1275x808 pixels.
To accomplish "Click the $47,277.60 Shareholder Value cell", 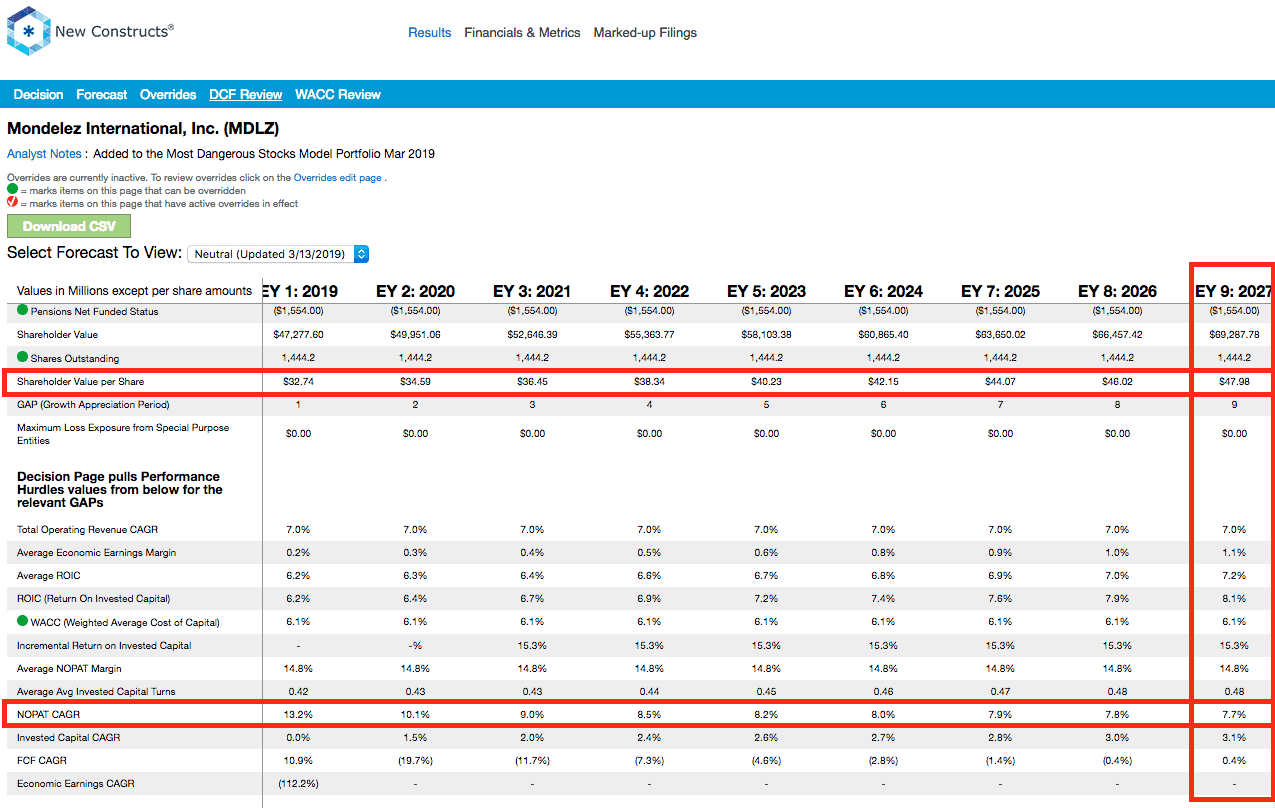I will coord(299,334).
